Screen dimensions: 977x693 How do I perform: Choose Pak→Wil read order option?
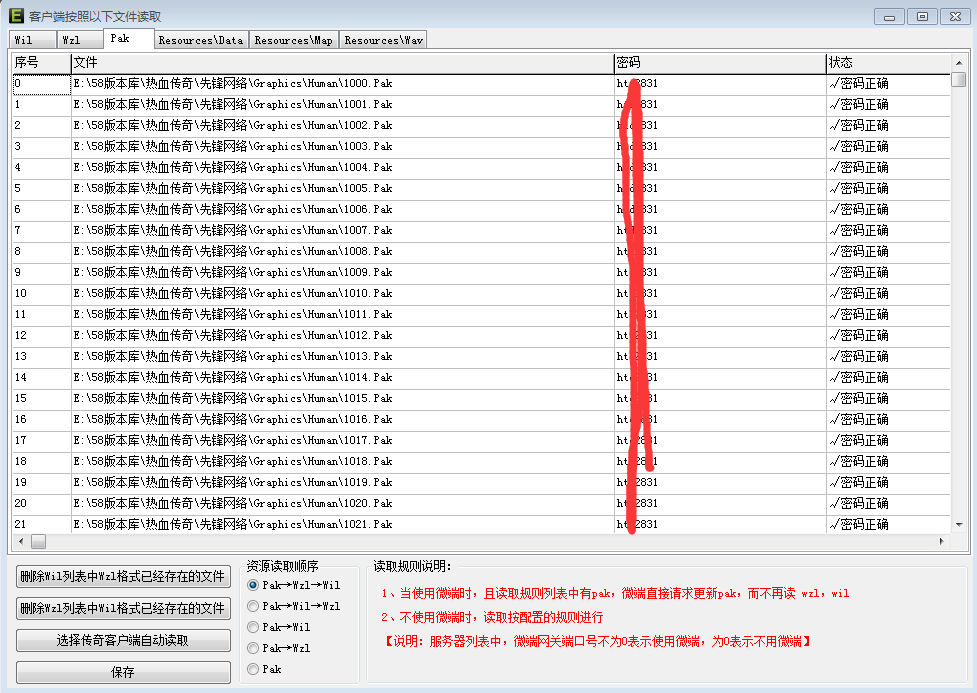253,627
